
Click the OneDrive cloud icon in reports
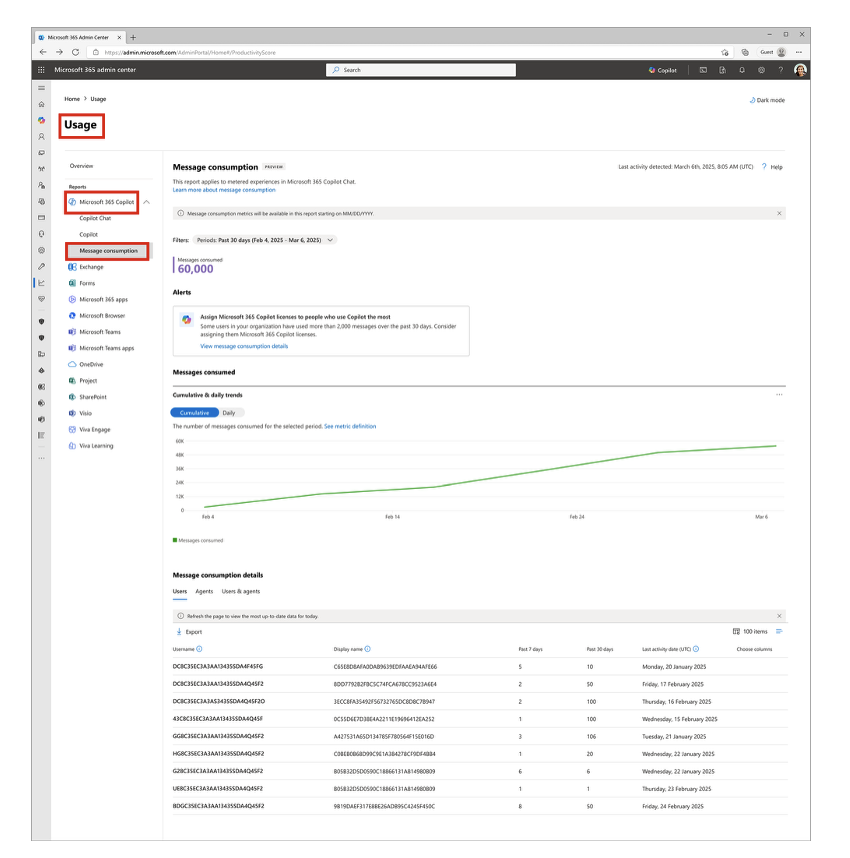tap(72, 364)
